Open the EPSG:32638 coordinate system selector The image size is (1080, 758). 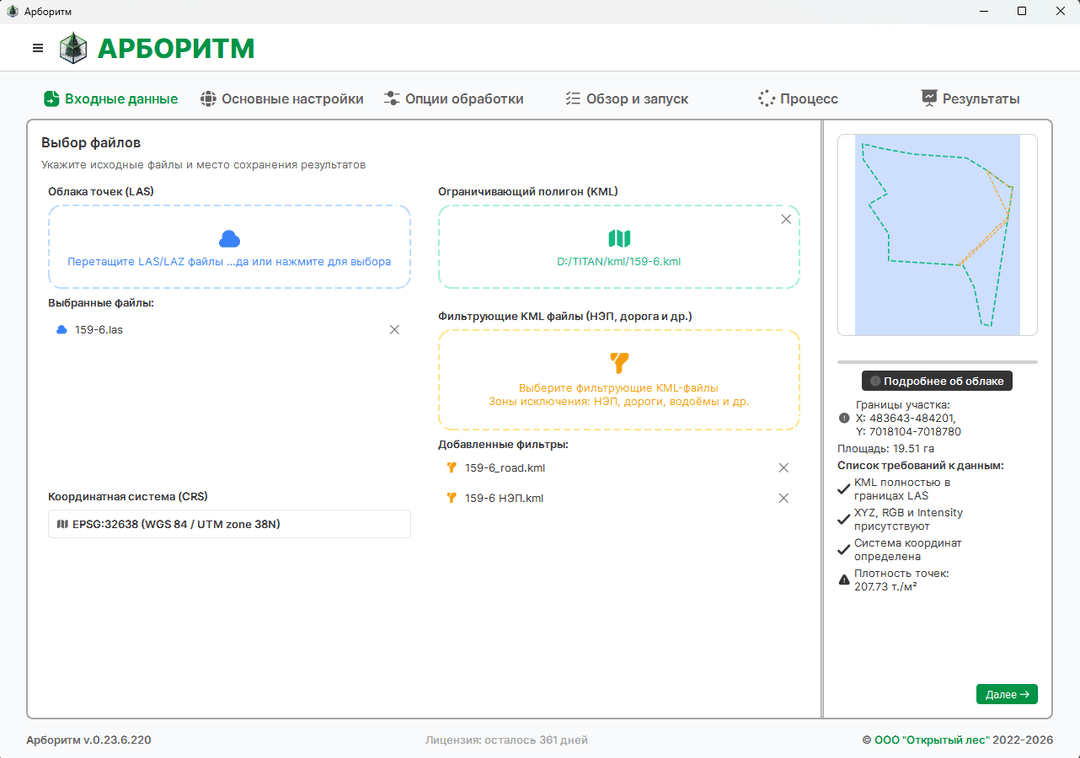click(229, 523)
